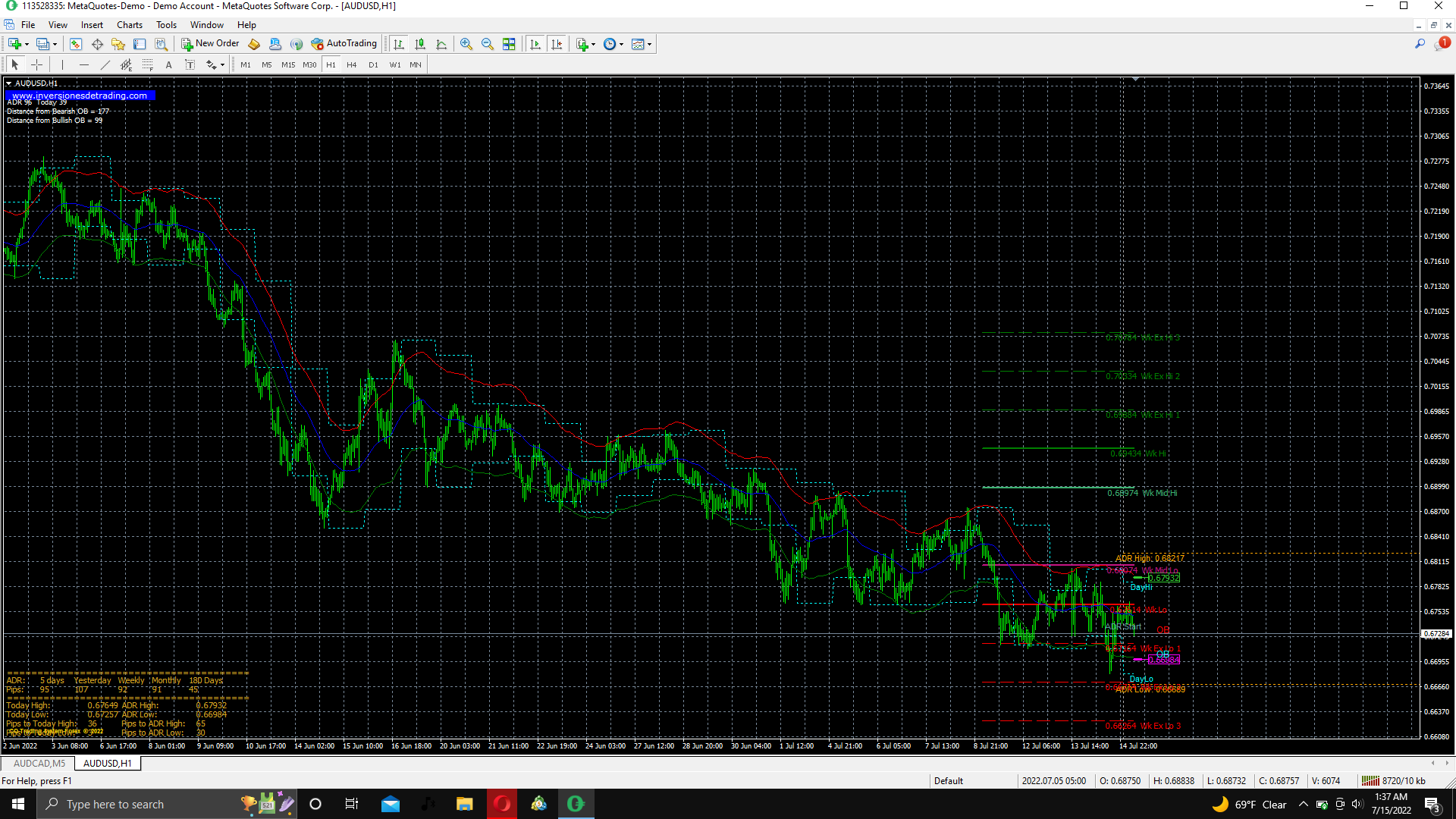This screenshot has height=819, width=1456.
Task: Select the Fibonacci retracement tool
Action: (148, 65)
